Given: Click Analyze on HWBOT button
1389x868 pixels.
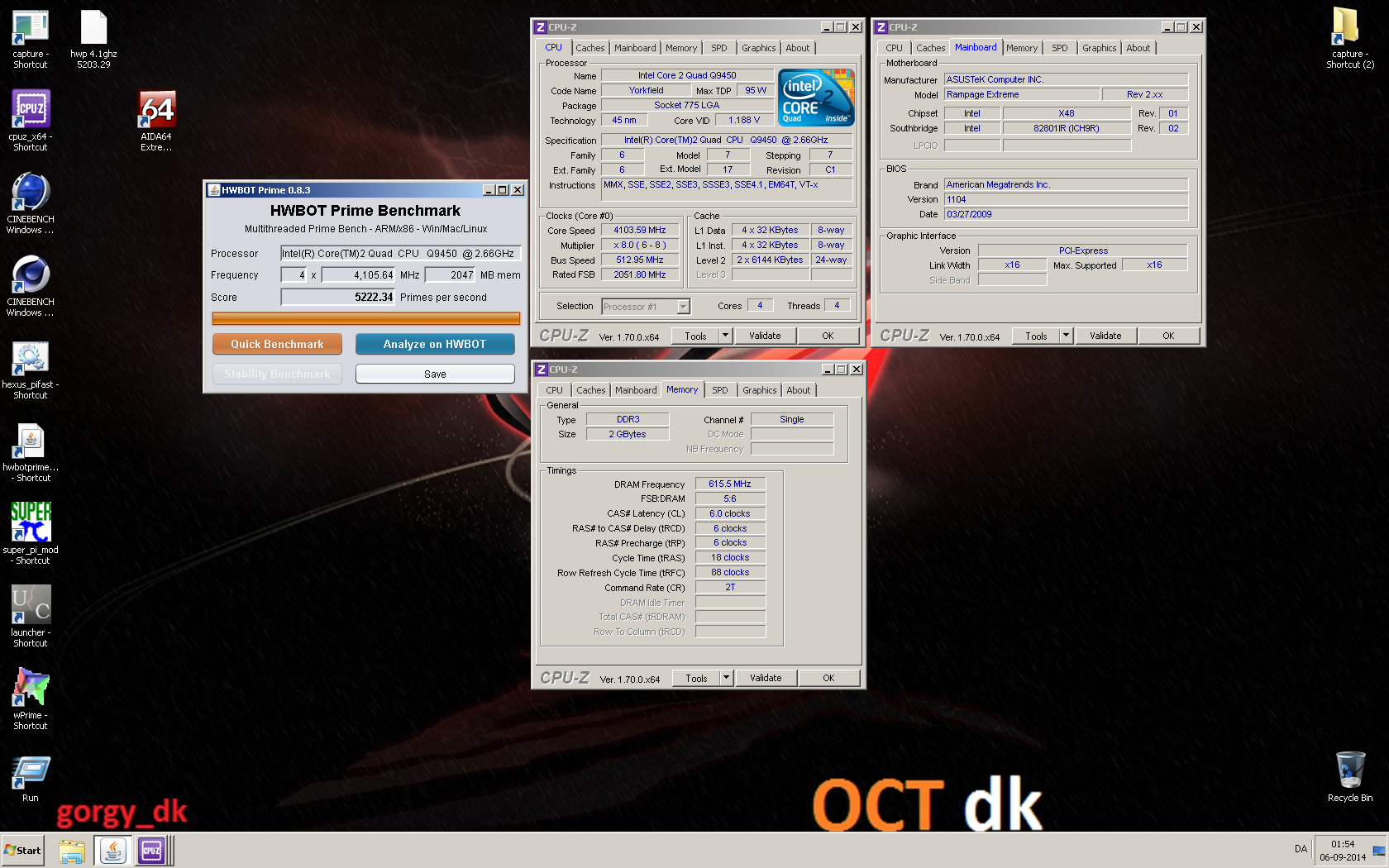Looking at the screenshot, I should [x=435, y=344].
